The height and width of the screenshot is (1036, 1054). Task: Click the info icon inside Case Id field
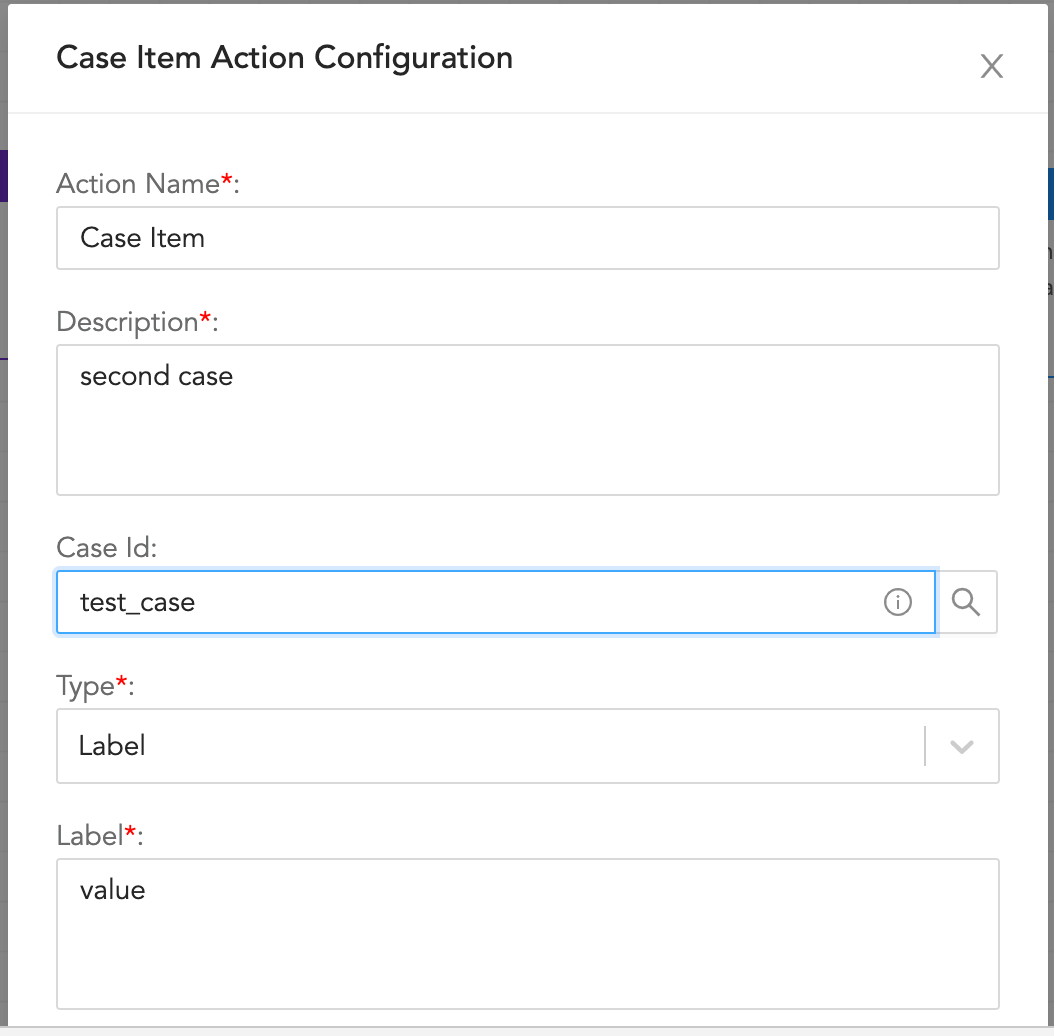click(x=898, y=602)
